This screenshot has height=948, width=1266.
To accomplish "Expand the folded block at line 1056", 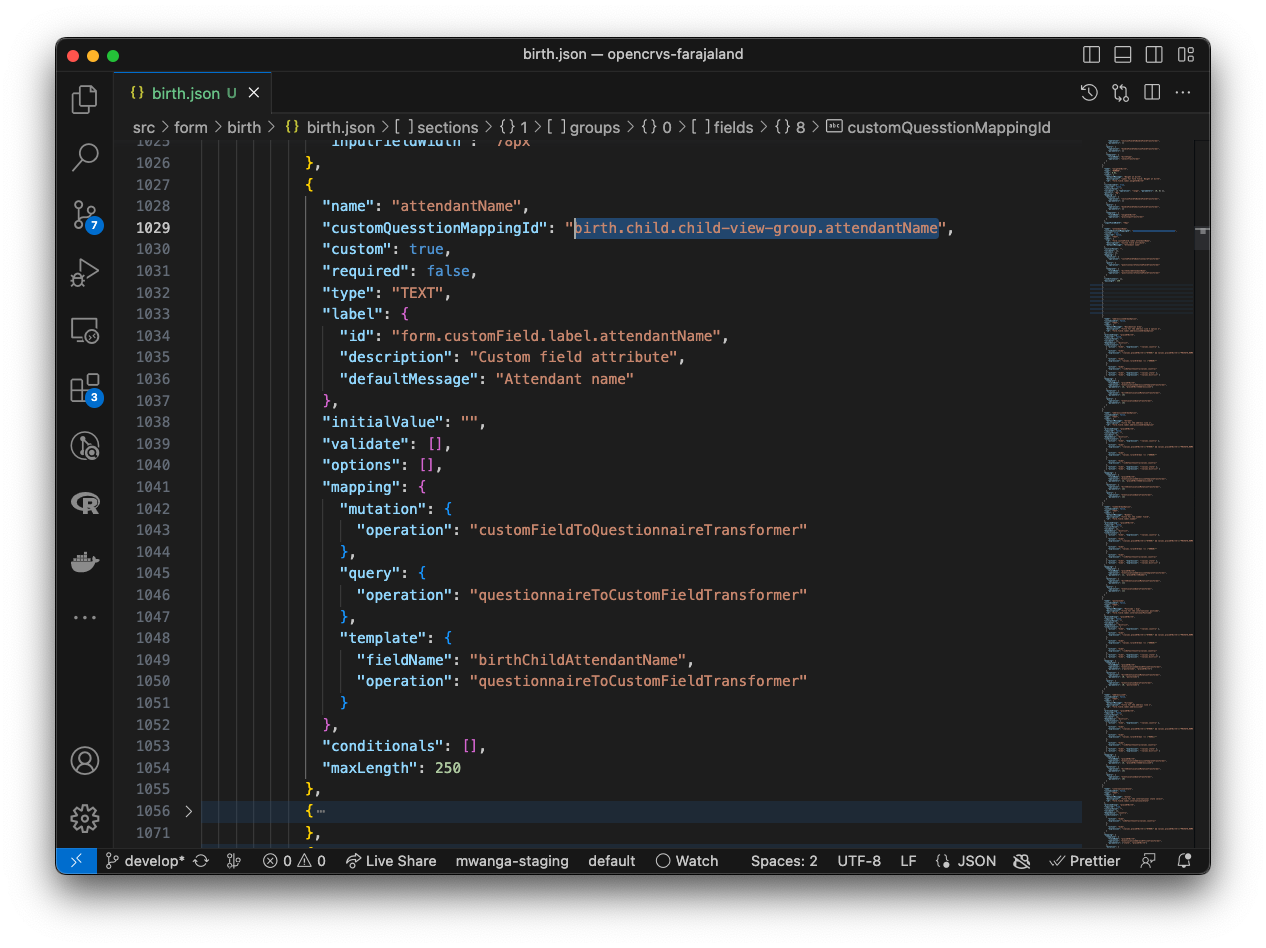I will pos(188,811).
